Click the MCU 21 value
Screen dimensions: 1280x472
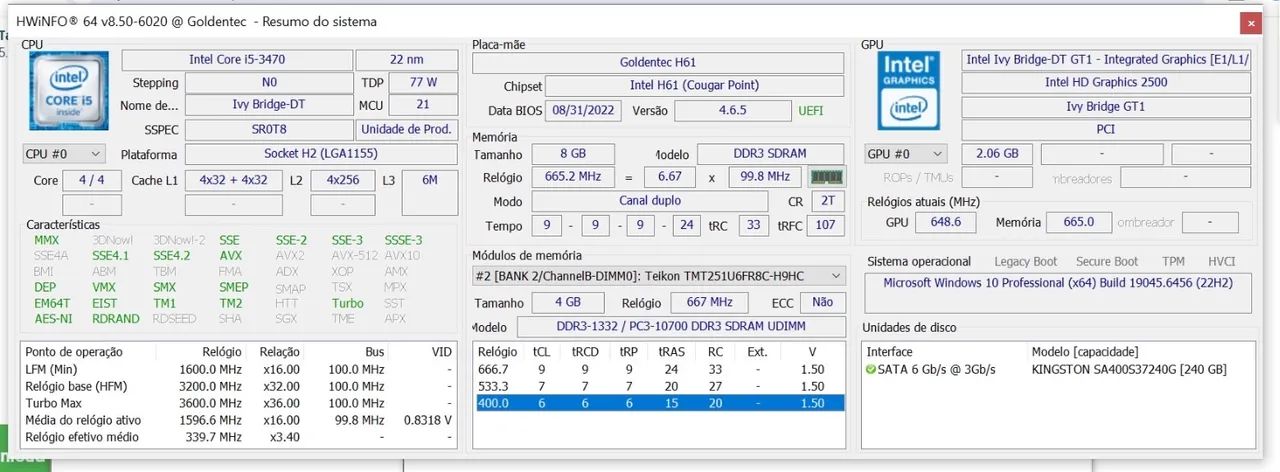[x=422, y=105]
